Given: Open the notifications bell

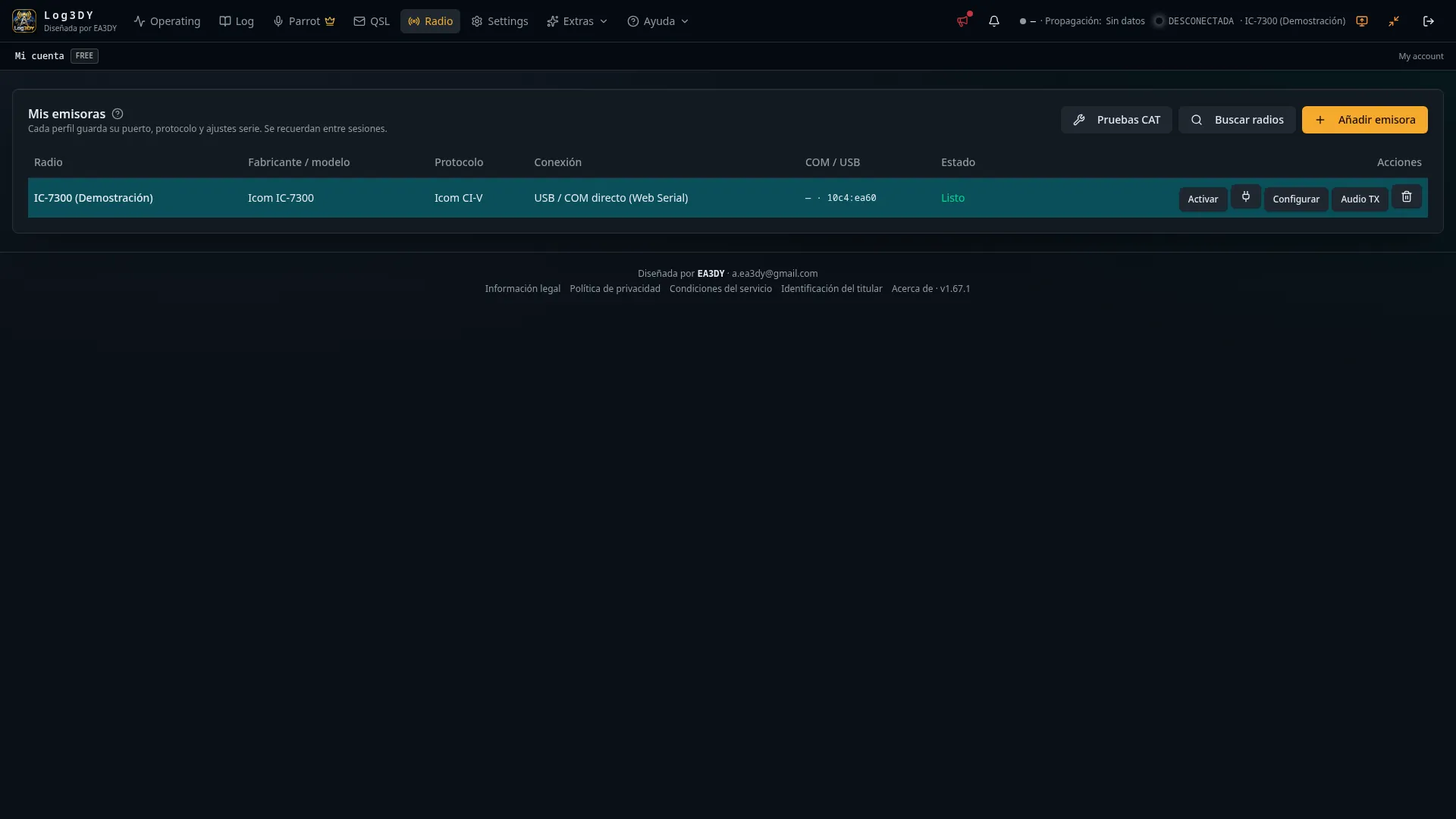Looking at the screenshot, I should pyautogui.click(x=994, y=21).
